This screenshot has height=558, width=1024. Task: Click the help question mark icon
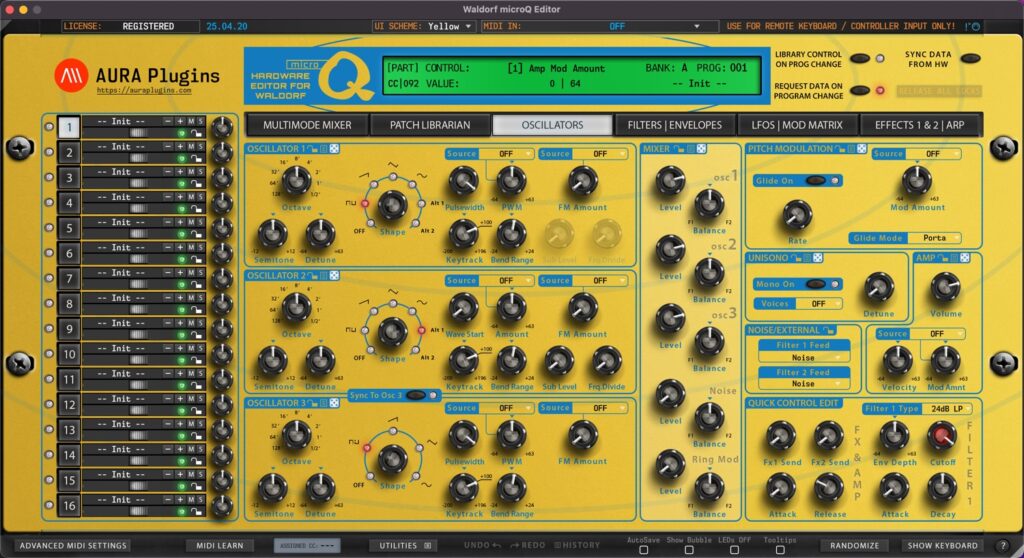click(1004, 545)
